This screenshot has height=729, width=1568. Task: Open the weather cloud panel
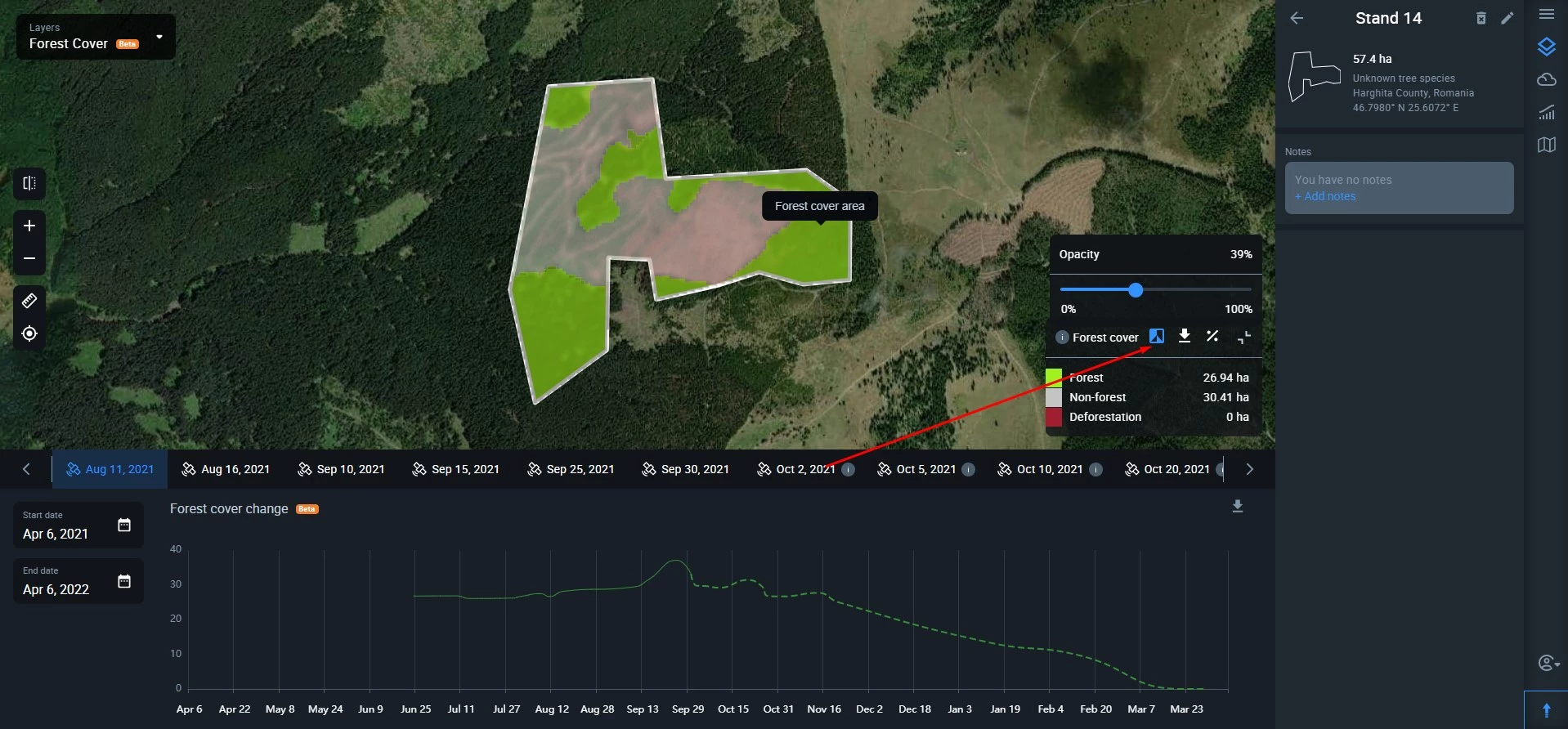click(1546, 79)
